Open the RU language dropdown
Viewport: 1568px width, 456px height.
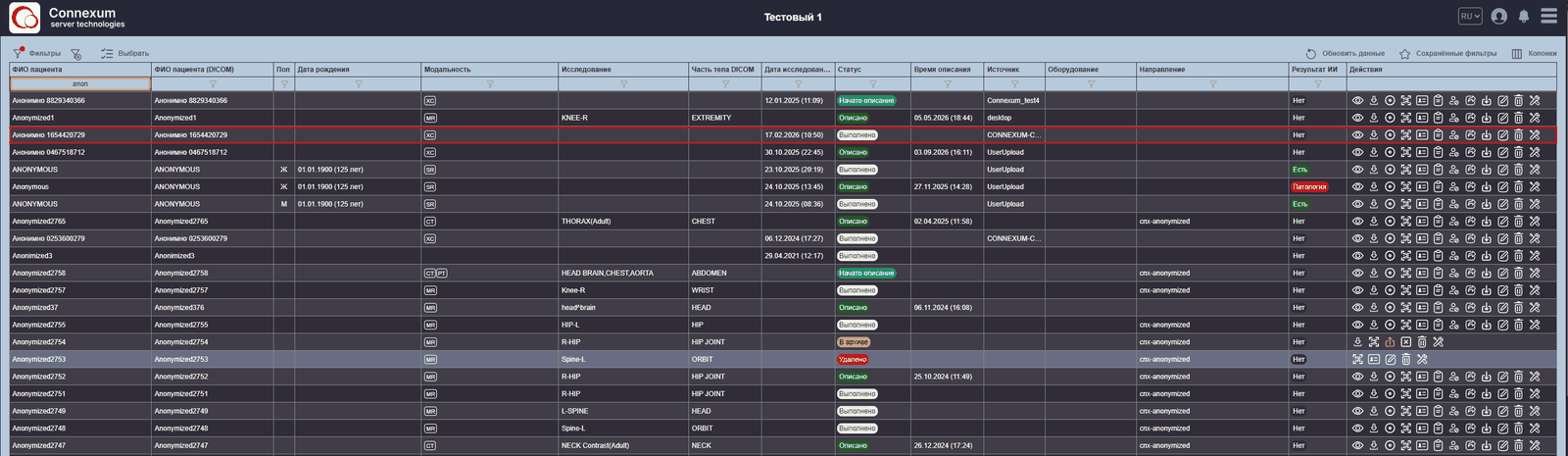[1470, 16]
